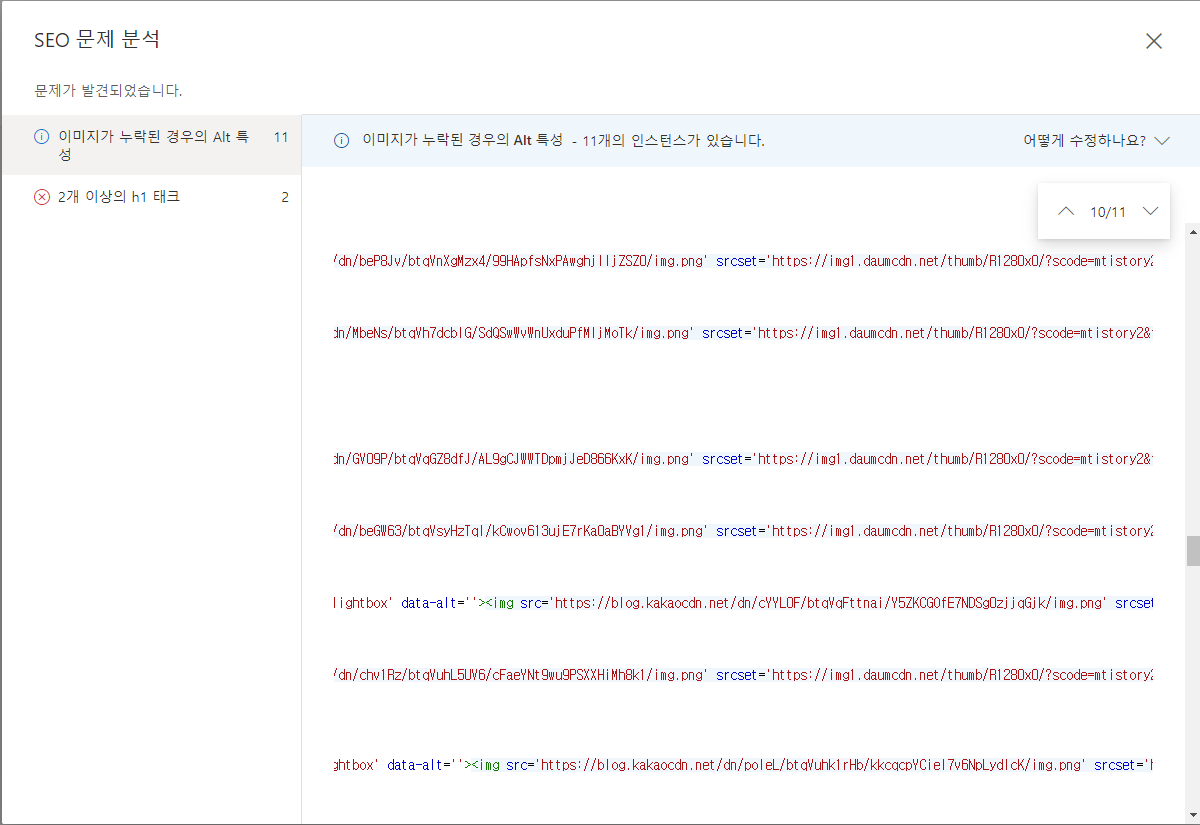Click the '11' count badge in the sidebar
This screenshot has height=825, width=1200.
pos(281,136)
